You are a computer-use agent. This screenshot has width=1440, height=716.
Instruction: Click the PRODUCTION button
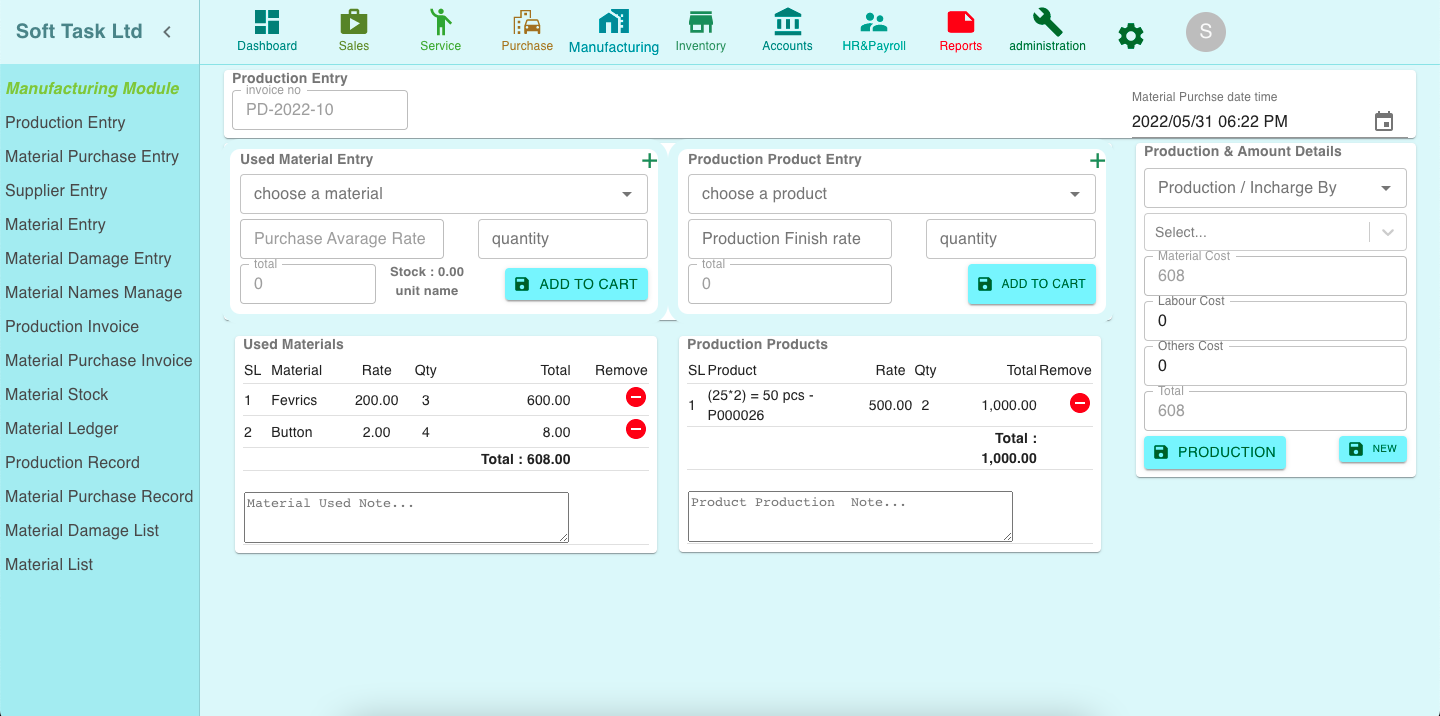(1214, 452)
